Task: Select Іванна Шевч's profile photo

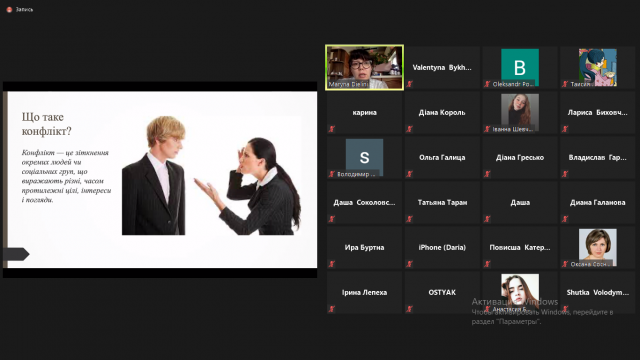Action: [x=520, y=112]
